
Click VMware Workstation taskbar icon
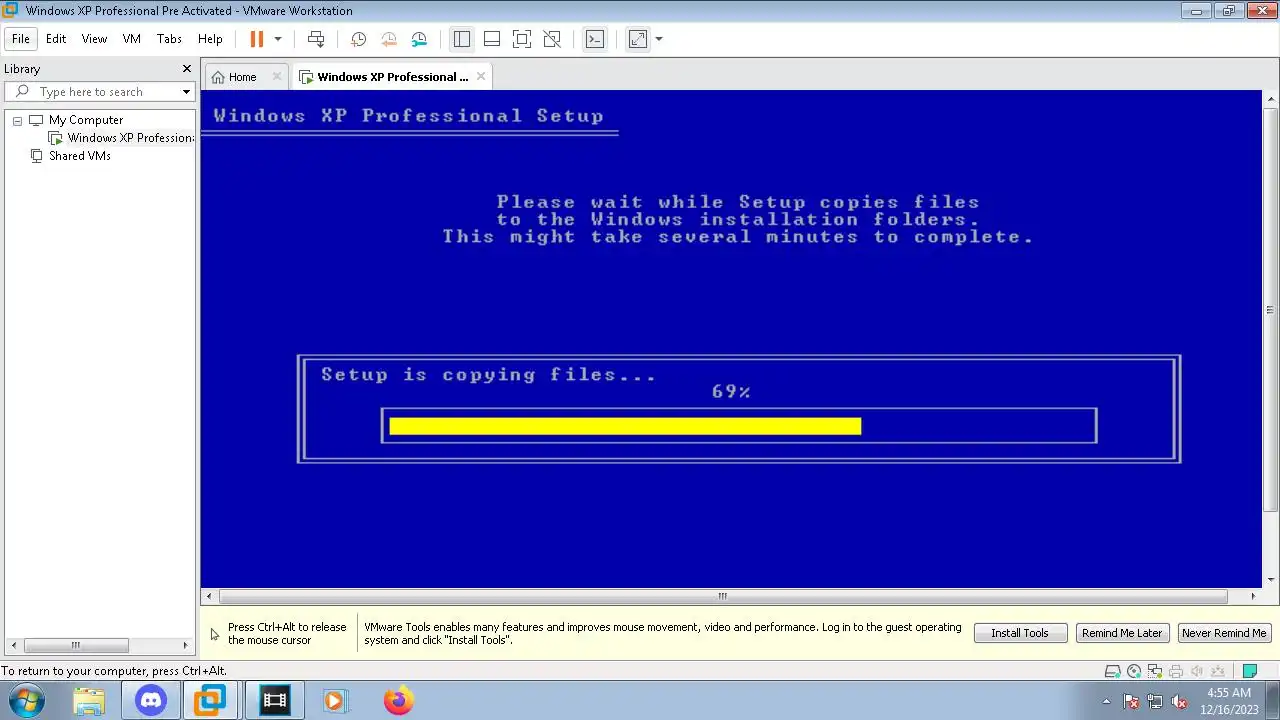tap(211, 701)
